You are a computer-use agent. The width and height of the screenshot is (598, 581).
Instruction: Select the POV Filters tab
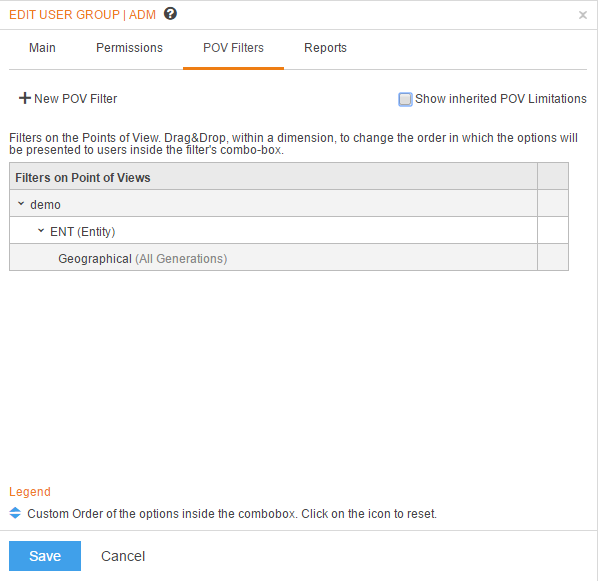(x=233, y=48)
